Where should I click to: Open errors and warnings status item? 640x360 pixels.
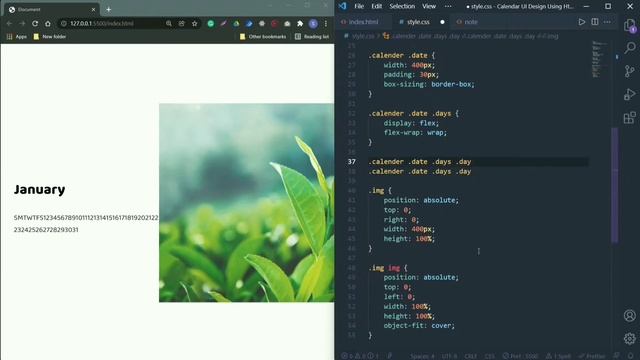click(360, 356)
